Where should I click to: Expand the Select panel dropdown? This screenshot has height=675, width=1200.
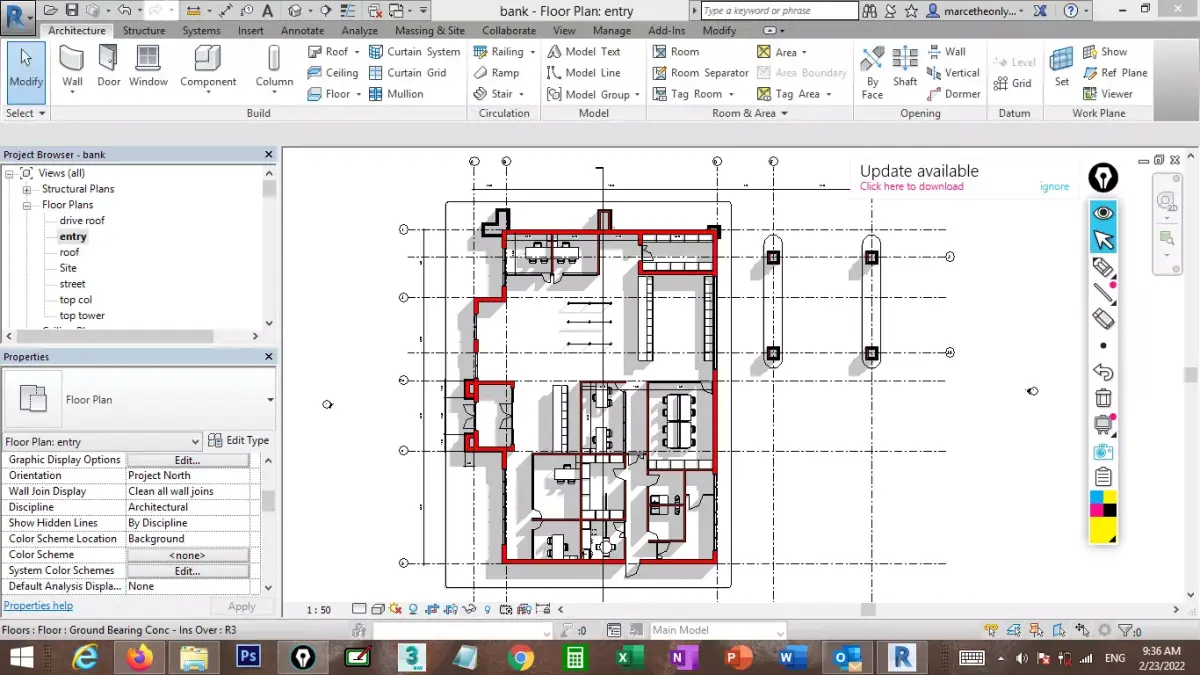26,113
